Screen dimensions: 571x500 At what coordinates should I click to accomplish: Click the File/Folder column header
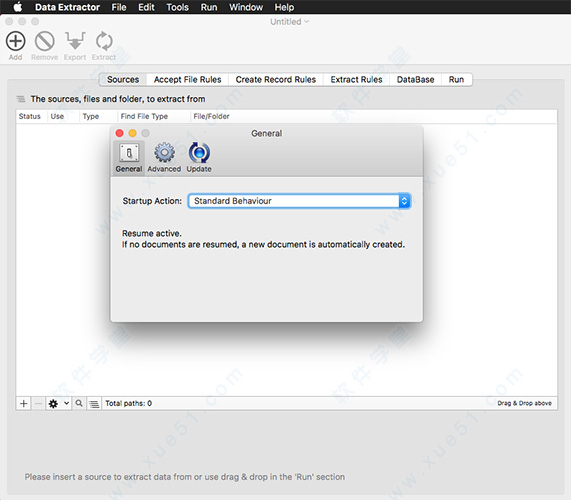pos(211,117)
